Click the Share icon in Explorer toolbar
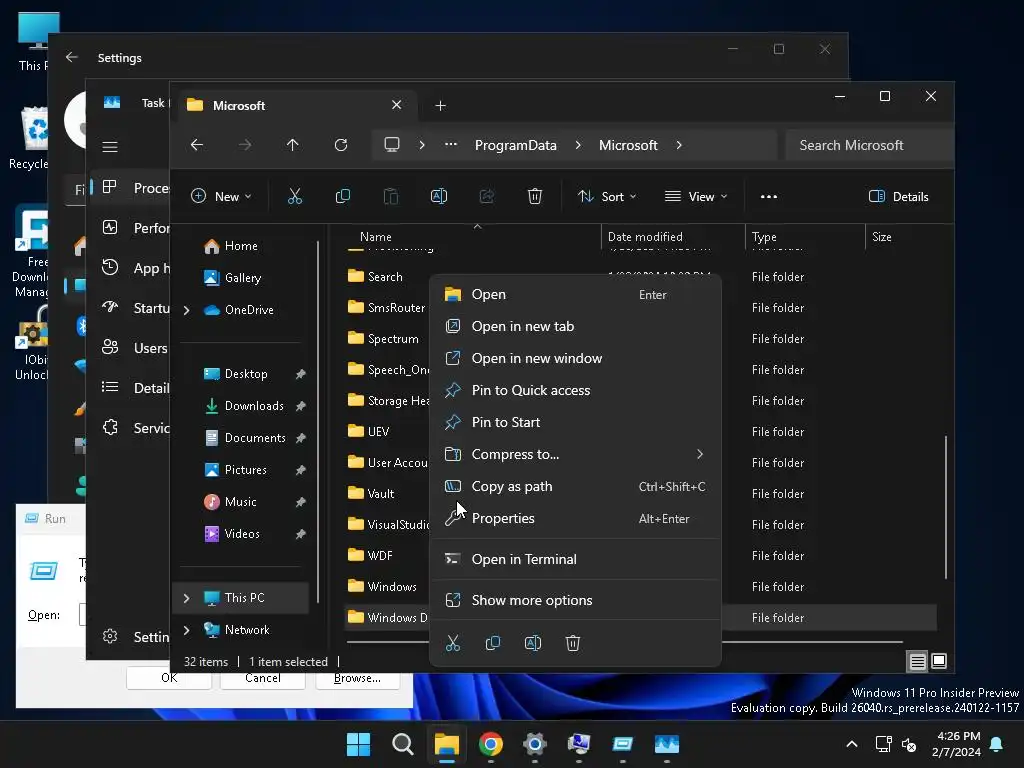Screen dimensions: 1024x768 pos(487,197)
